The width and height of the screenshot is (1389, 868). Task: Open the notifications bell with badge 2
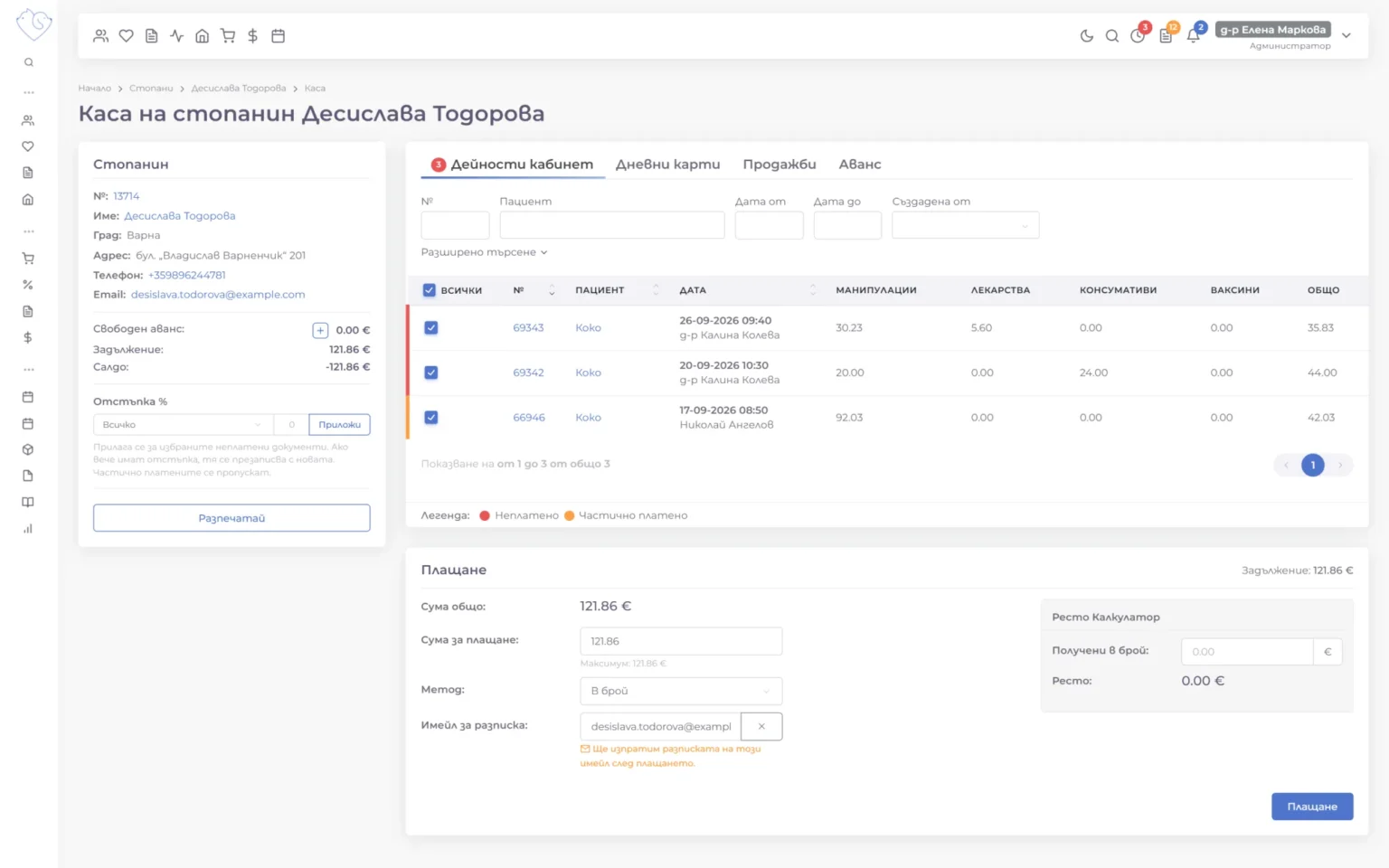tap(1194, 35)
